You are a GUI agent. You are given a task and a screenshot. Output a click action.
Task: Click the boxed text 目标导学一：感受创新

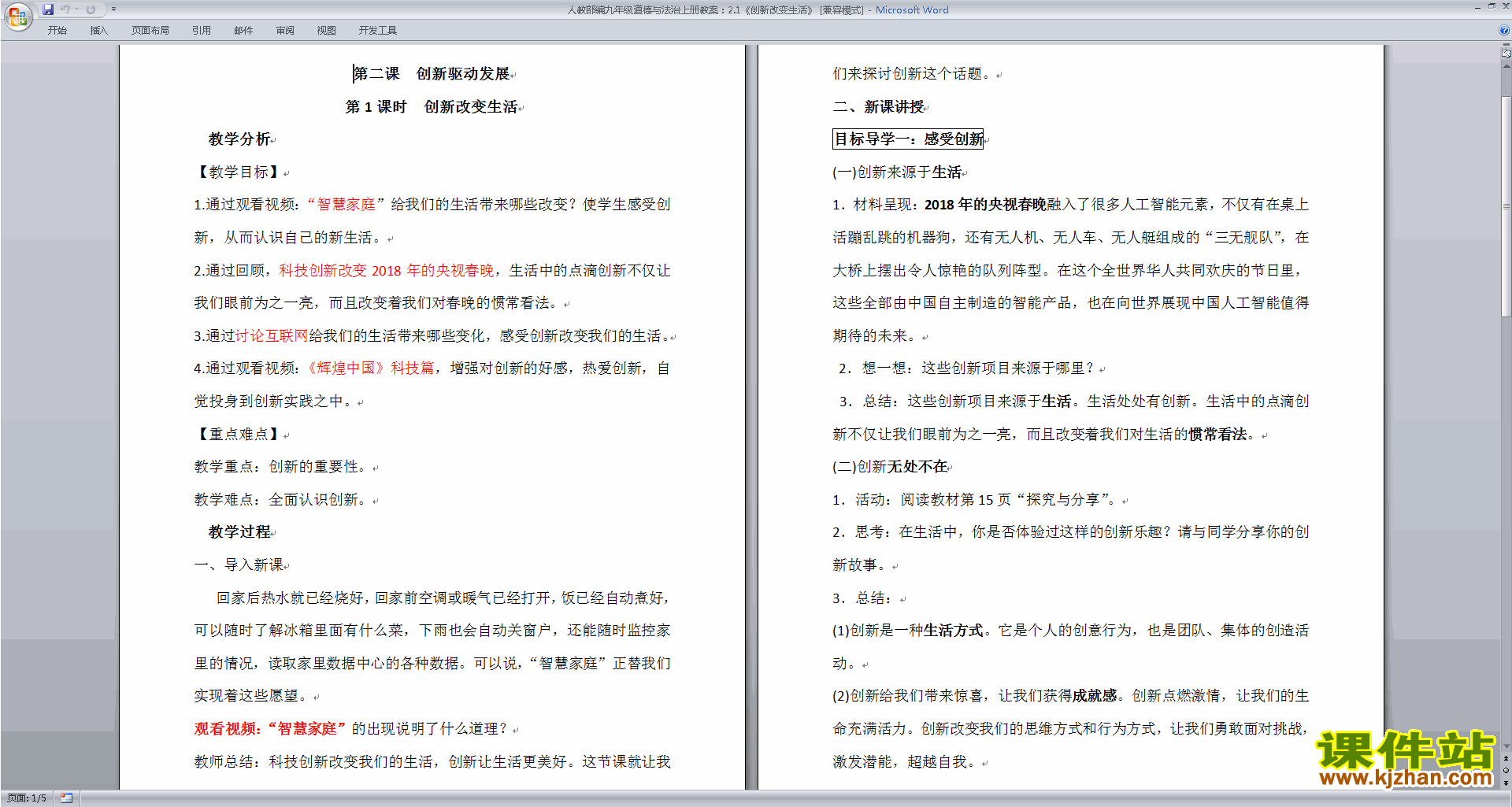tap(908, 139)
